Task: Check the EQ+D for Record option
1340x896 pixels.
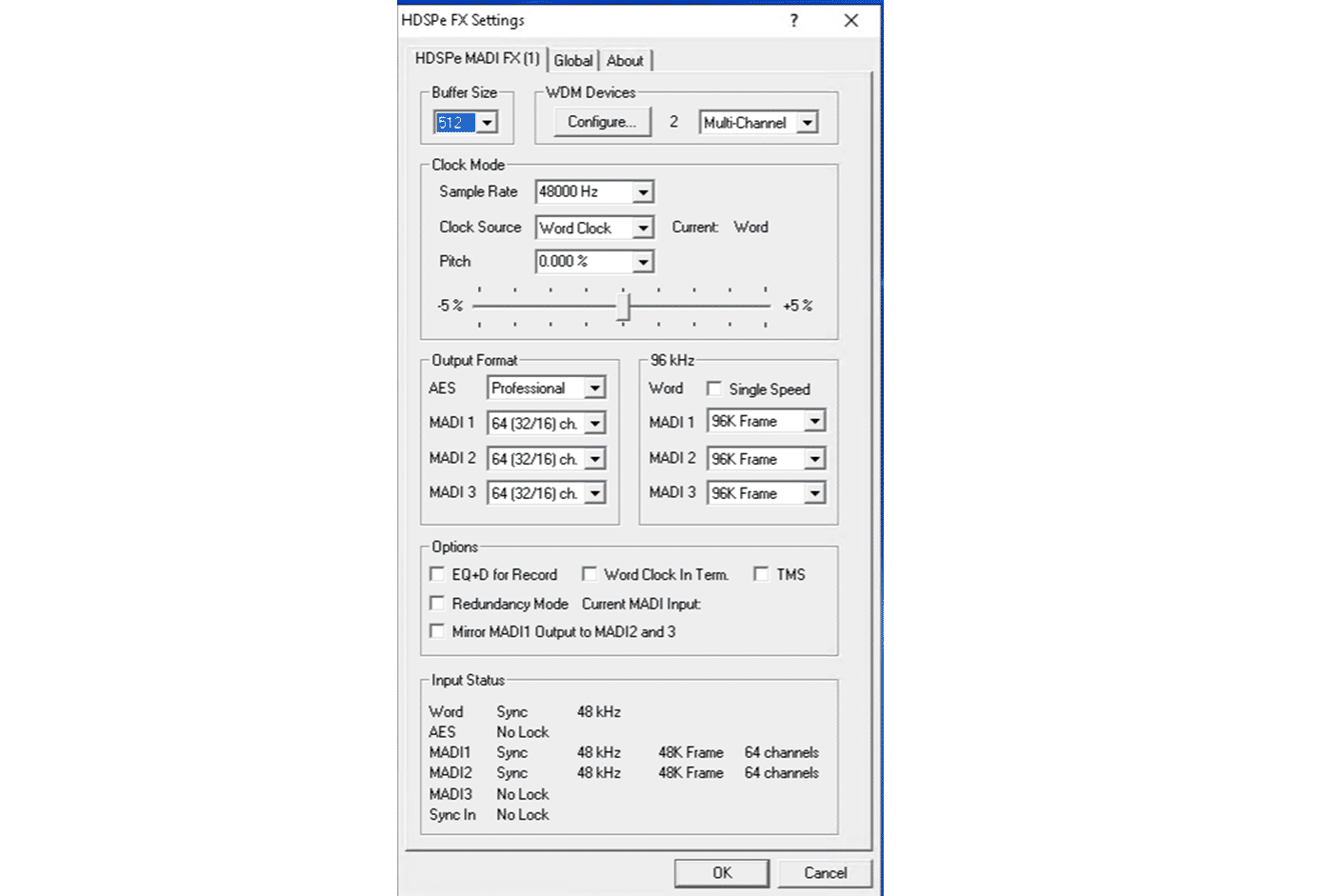Action: click(437, 573)
